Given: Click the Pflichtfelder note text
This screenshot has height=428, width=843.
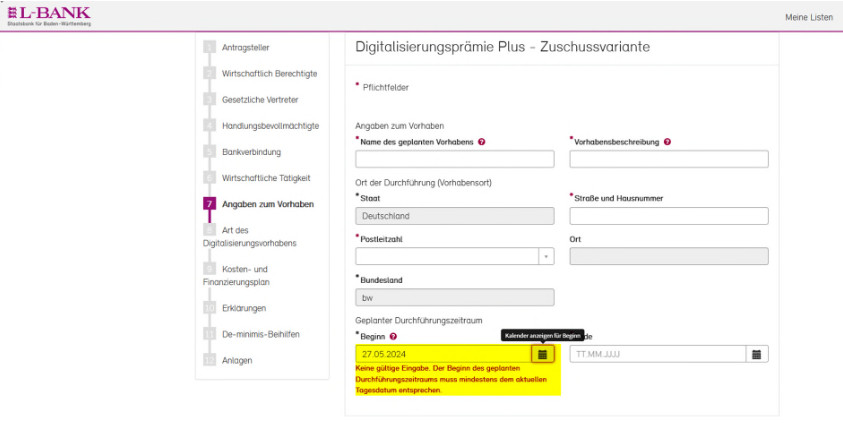Looking at the screenshot, I should pyautogui.click(x=385, y=88).
